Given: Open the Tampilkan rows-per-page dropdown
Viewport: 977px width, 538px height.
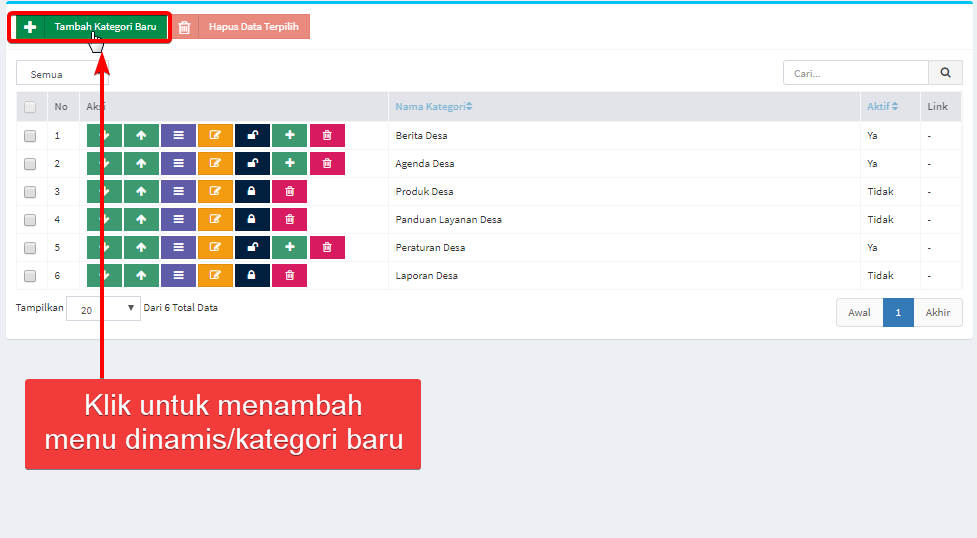Looking at the screenshot, I should [103, 309].
